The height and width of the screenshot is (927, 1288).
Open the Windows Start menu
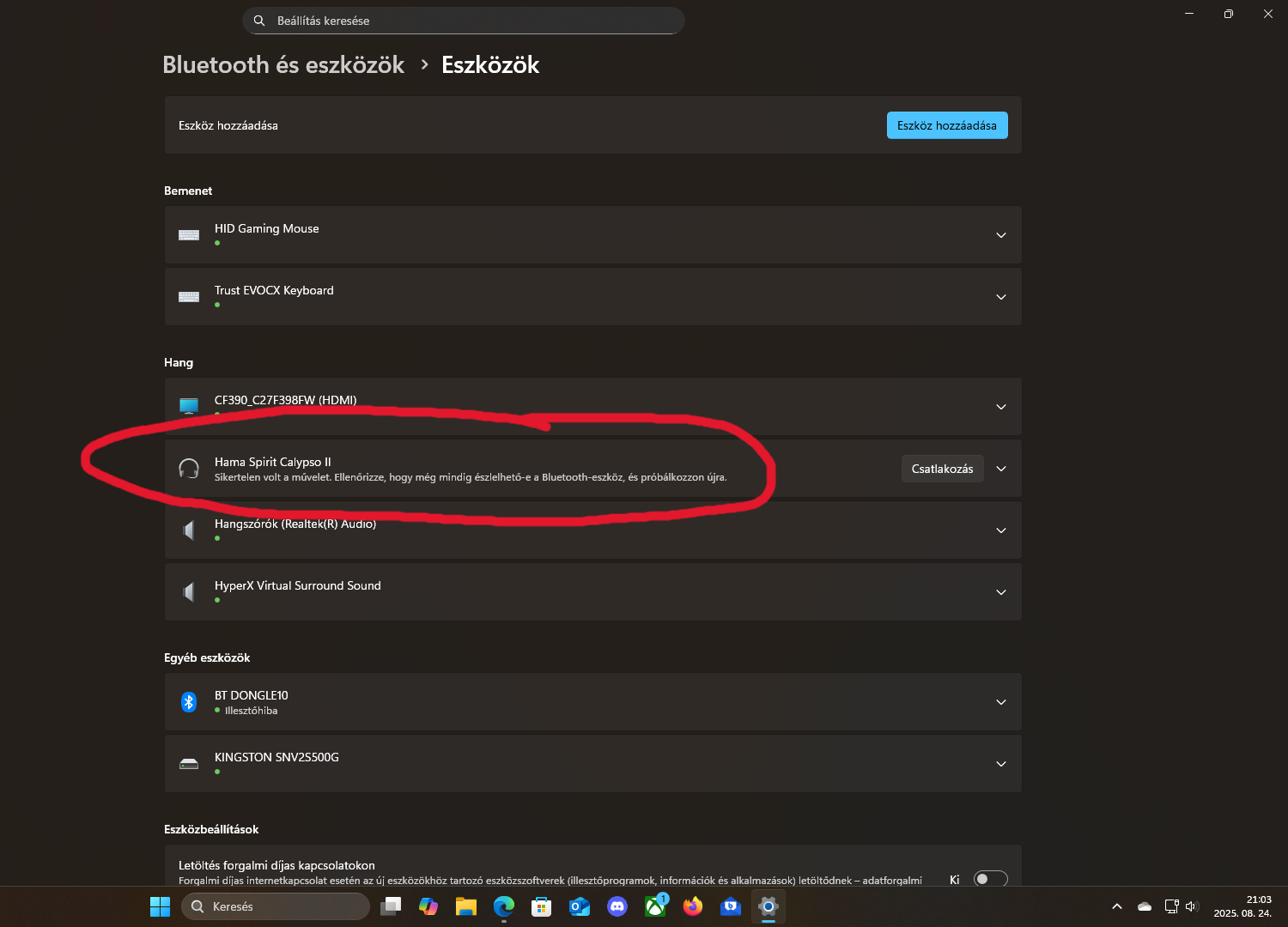coord(160,906)
